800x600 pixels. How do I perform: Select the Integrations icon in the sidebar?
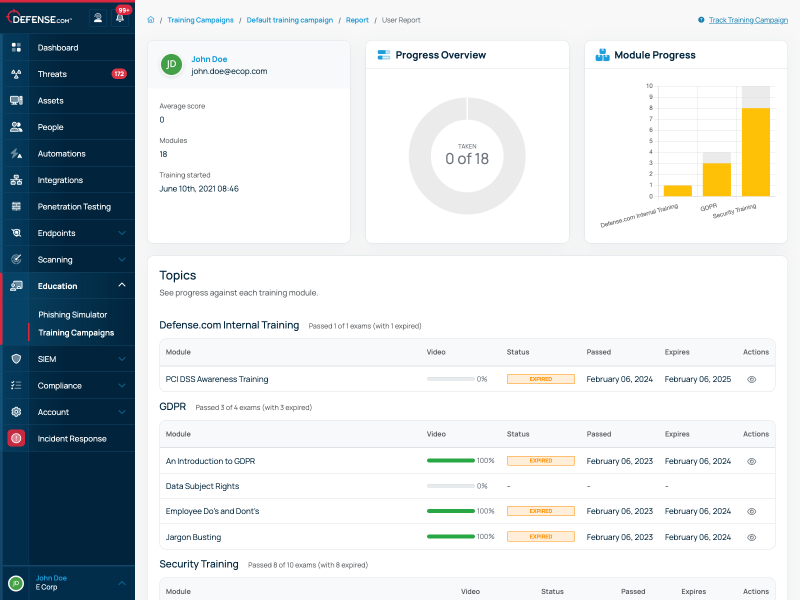click(15, 179)
